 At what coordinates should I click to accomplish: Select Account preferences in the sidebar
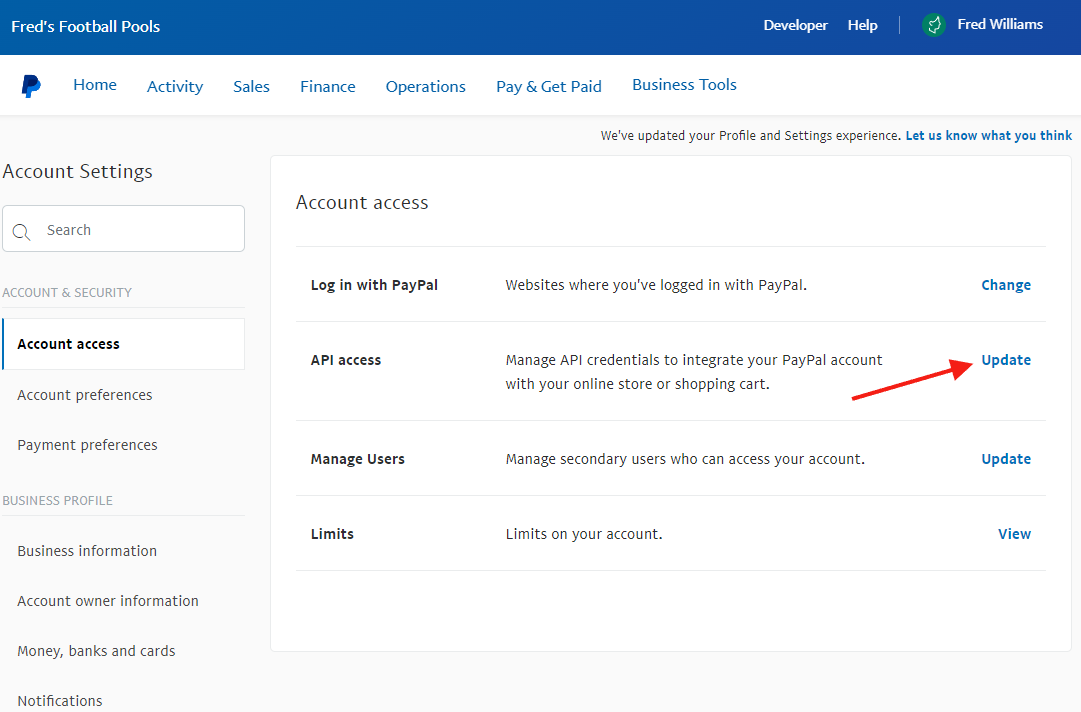(x=85, y=395)
